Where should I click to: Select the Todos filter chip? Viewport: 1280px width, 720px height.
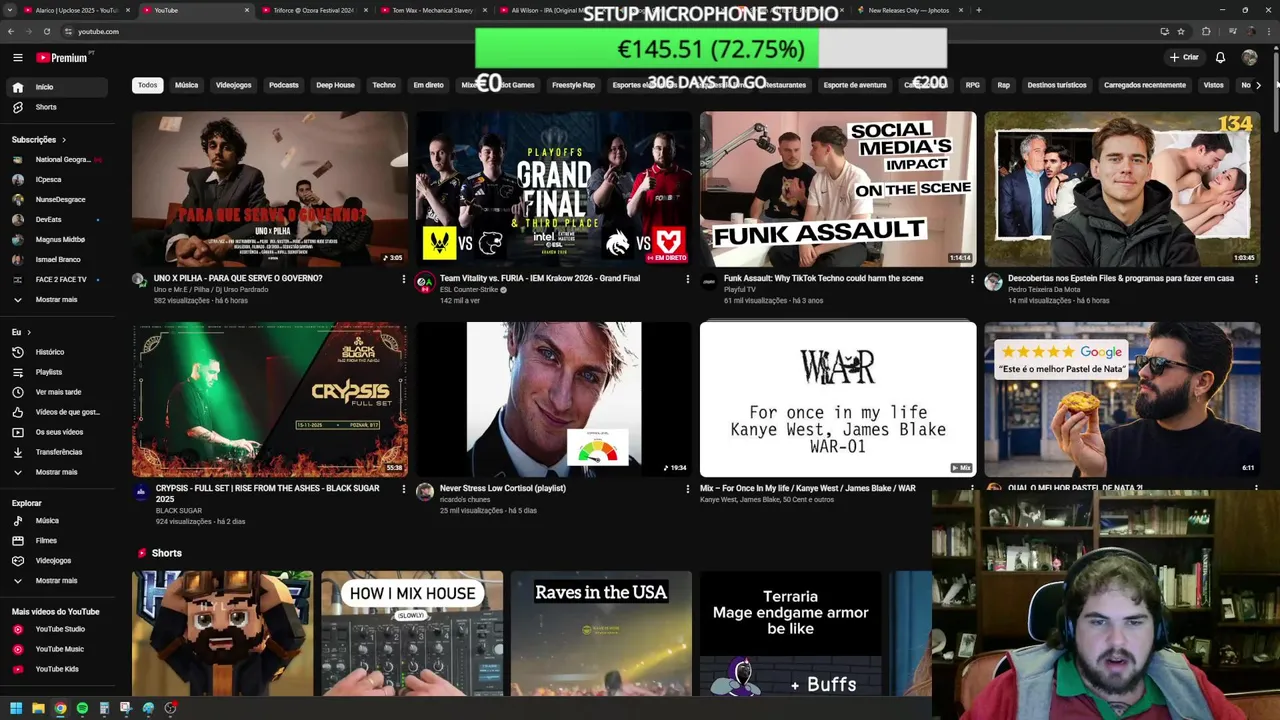[x=147, y=85]
